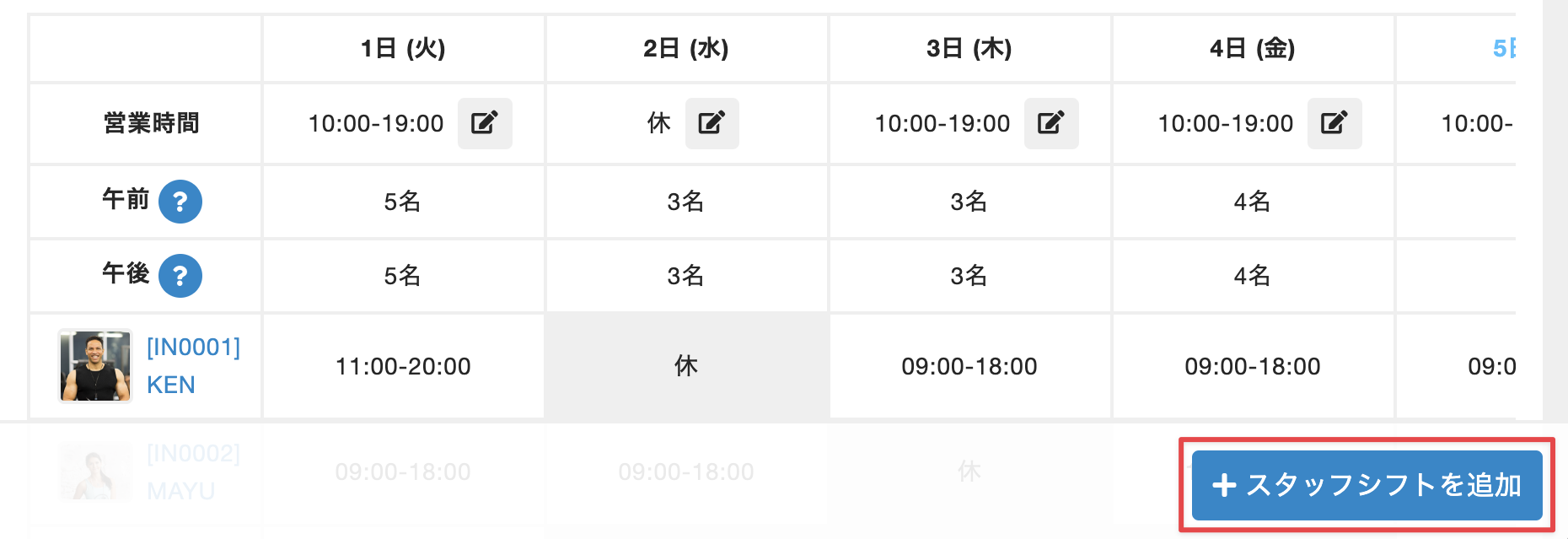Select KEN's 休 day-off cell on 2日
Screen dimensions: 1568x539
(686, 366)
